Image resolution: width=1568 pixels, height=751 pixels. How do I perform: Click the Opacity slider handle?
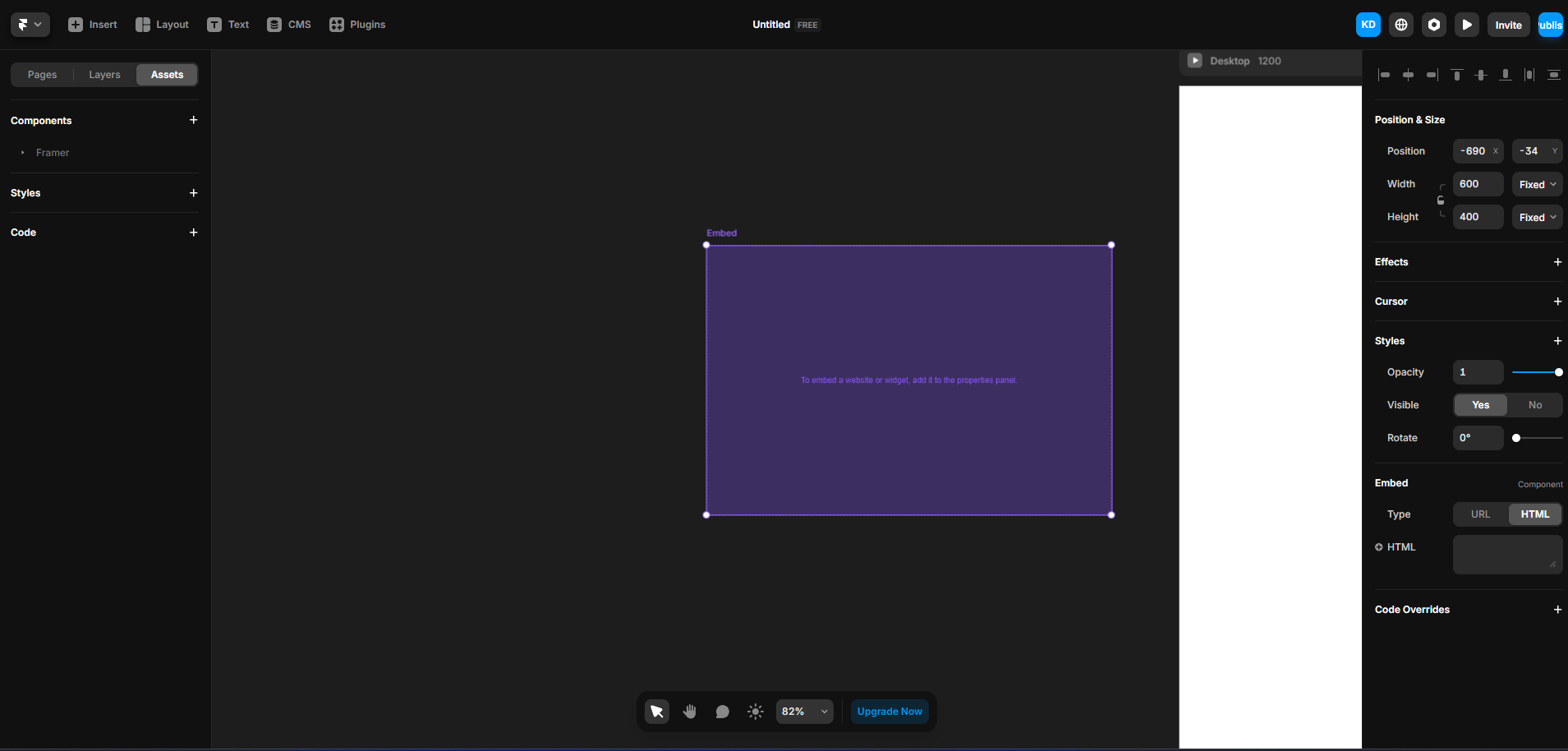tap(1558, 372)
